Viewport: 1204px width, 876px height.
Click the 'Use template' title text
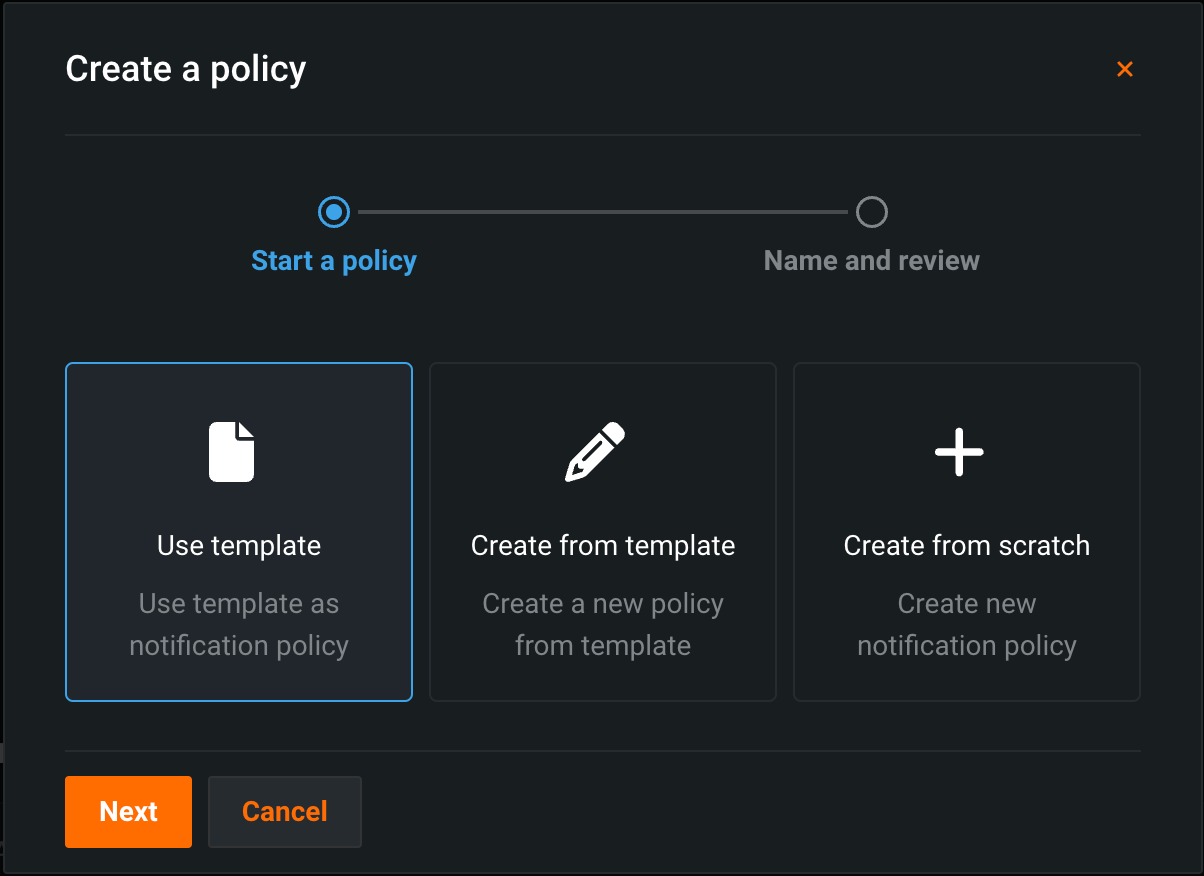(239, 546)
